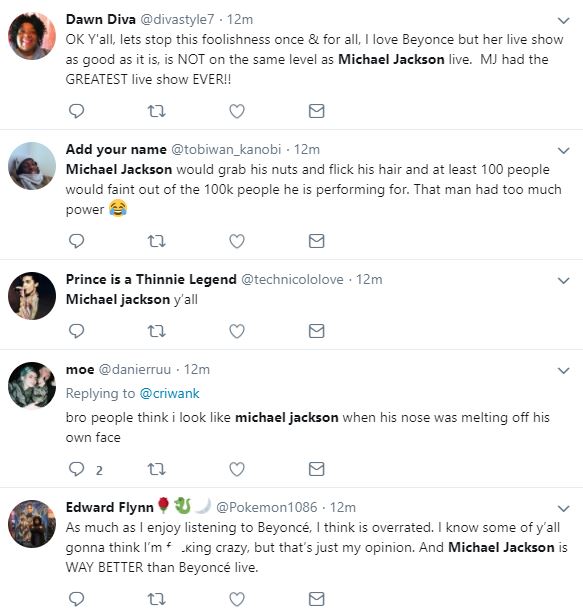
Task: Open replies on moe's tweet with 2 comments
Action: point(85,469)
